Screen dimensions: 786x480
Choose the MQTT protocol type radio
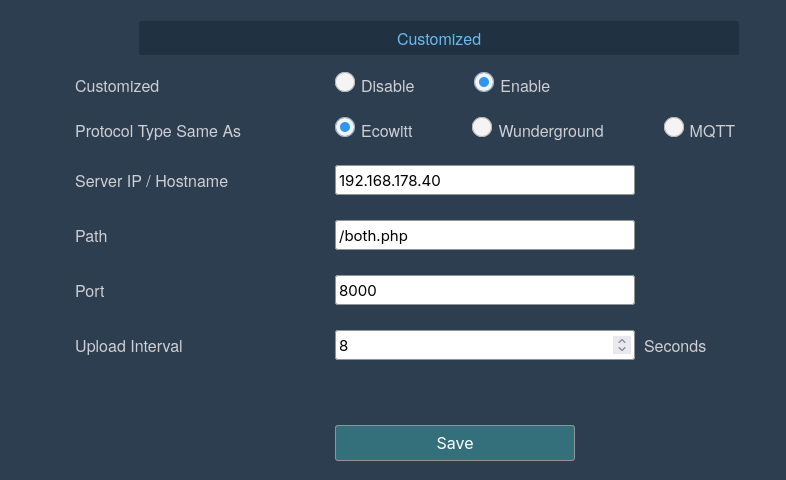click(x=674, y=127)
